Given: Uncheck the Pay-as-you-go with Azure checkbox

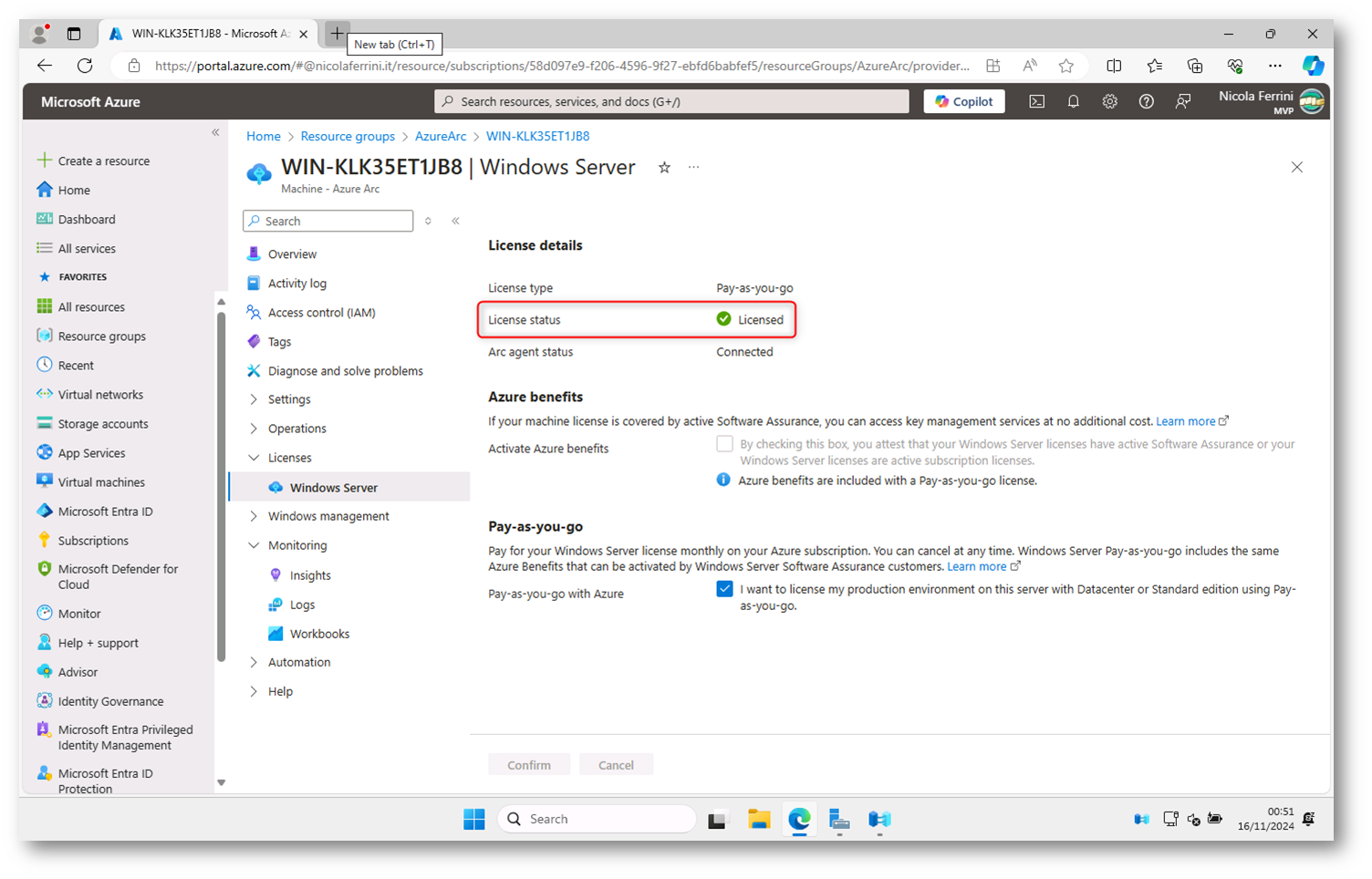Looking at the screenshot, I should 724,589.
